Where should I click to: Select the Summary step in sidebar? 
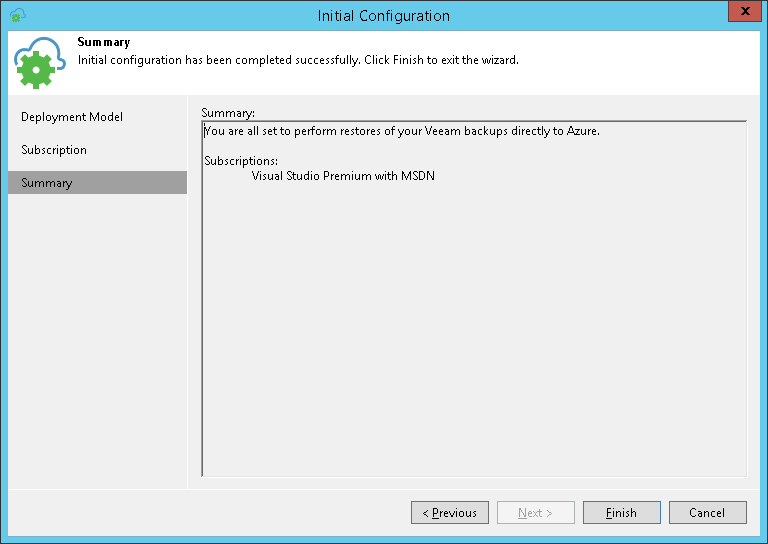coord(47,183)
